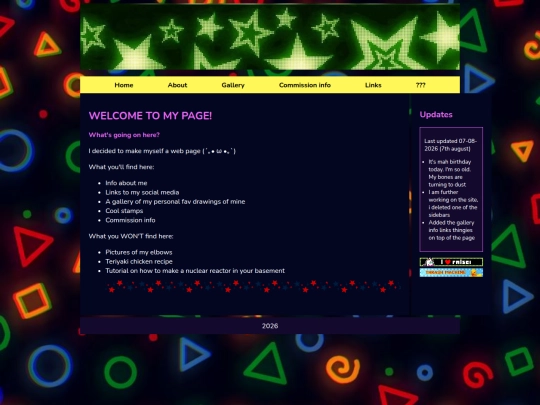Click the 'Teriyaki chicken recipe' item
540x405 pixels.
(139, 262)
